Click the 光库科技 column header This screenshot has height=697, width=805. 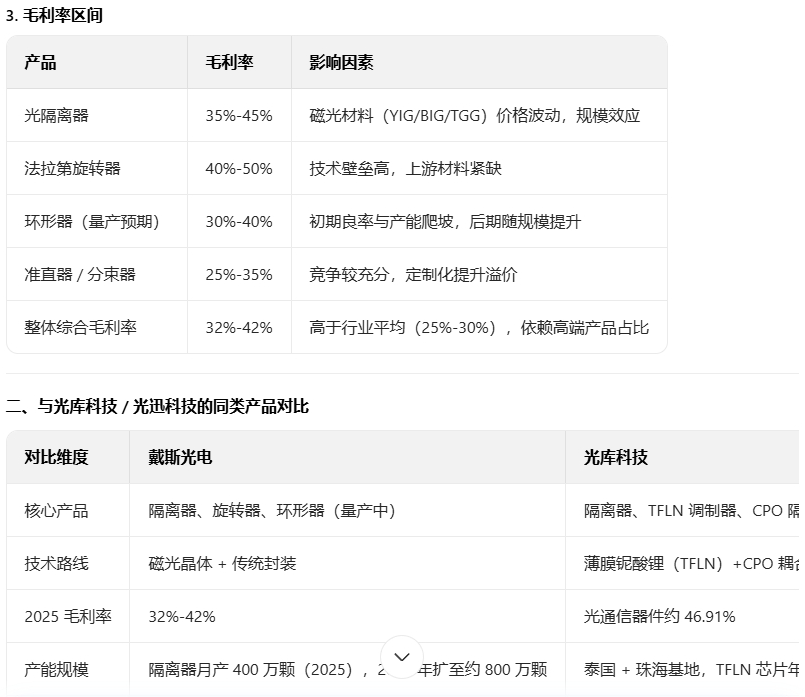click(x=616, y=458)
